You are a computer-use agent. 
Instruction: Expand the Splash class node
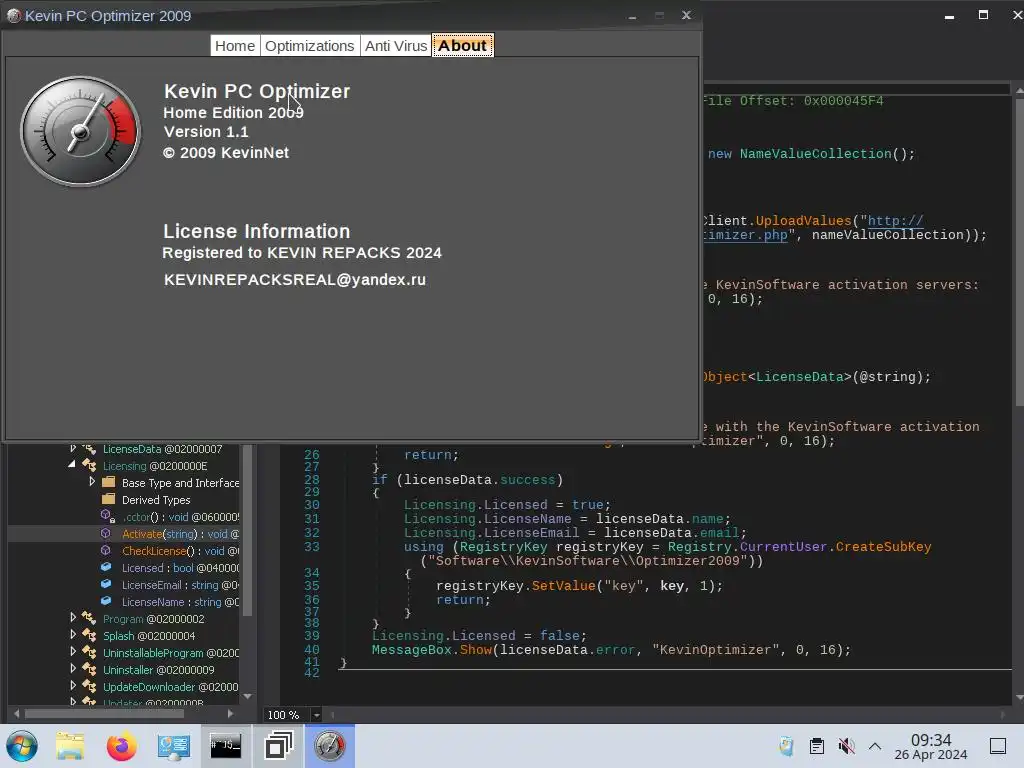click(x=72, y=635)
